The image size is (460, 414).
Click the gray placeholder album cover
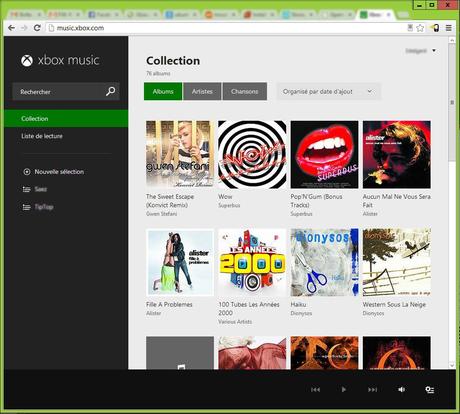click(x=180, y=353)
